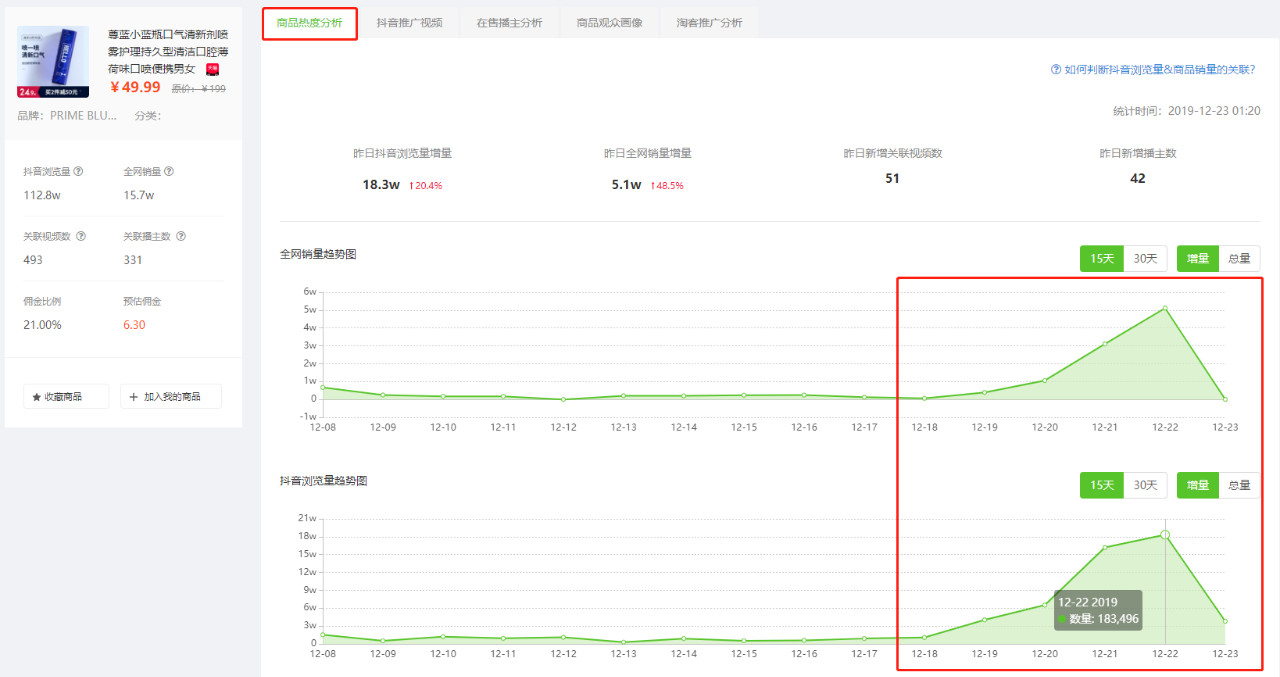
Task: Click the 12-22 data point on sales chart
Action: [1165, 308]
